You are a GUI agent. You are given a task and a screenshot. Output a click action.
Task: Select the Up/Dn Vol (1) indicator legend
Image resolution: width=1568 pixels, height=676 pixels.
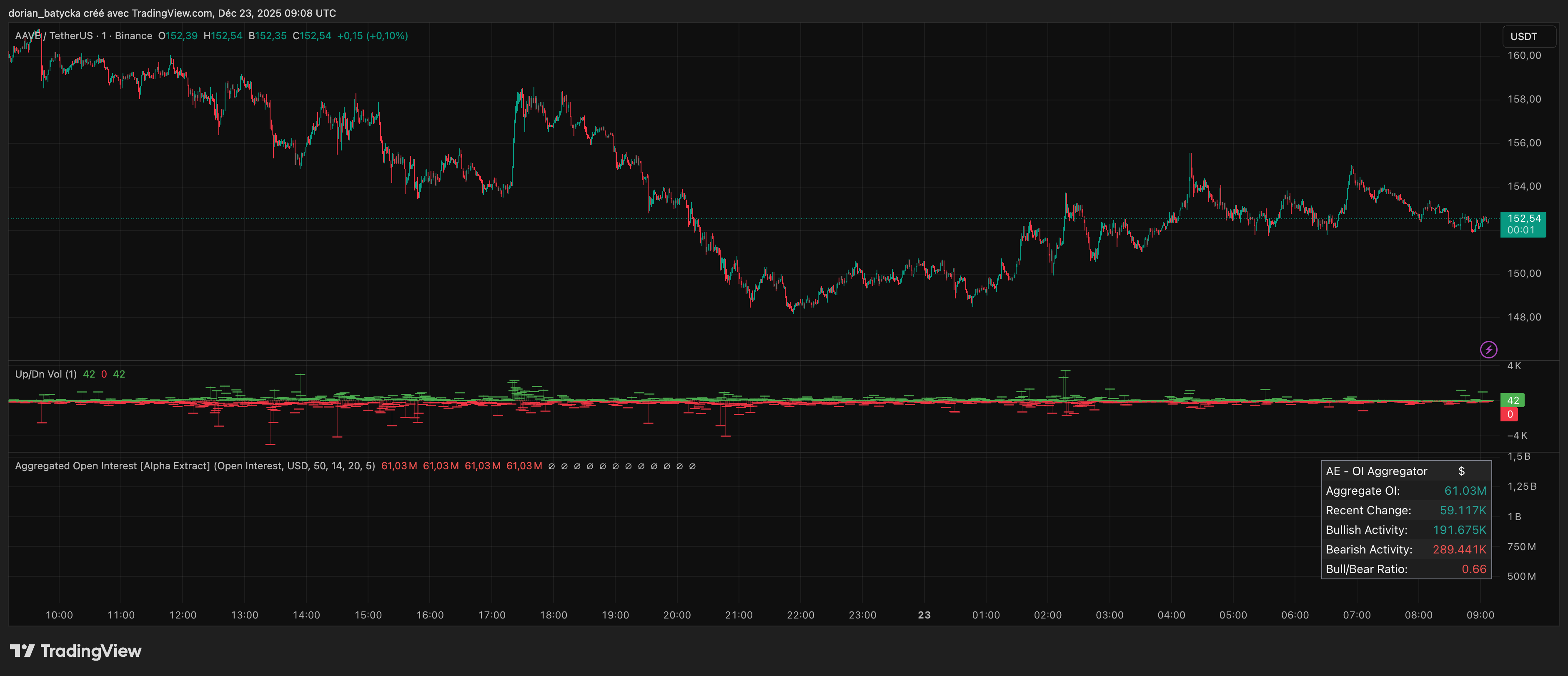click(x=46, y=374)
